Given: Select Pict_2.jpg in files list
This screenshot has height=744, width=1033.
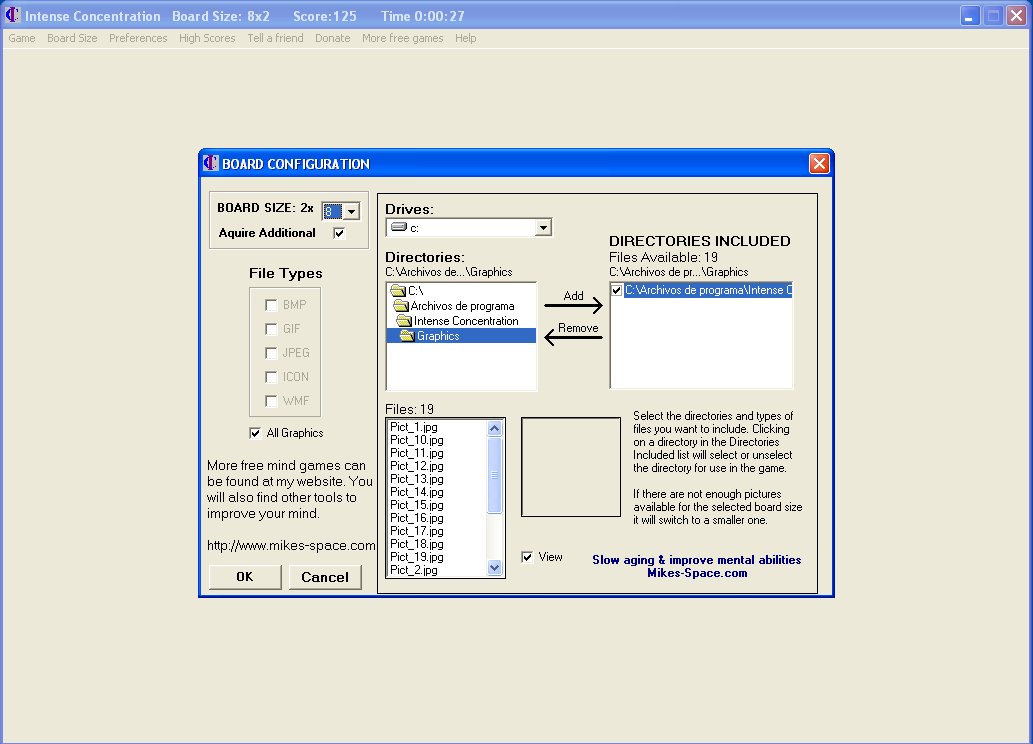Looking at the screenshot, I should click(414, 570).
